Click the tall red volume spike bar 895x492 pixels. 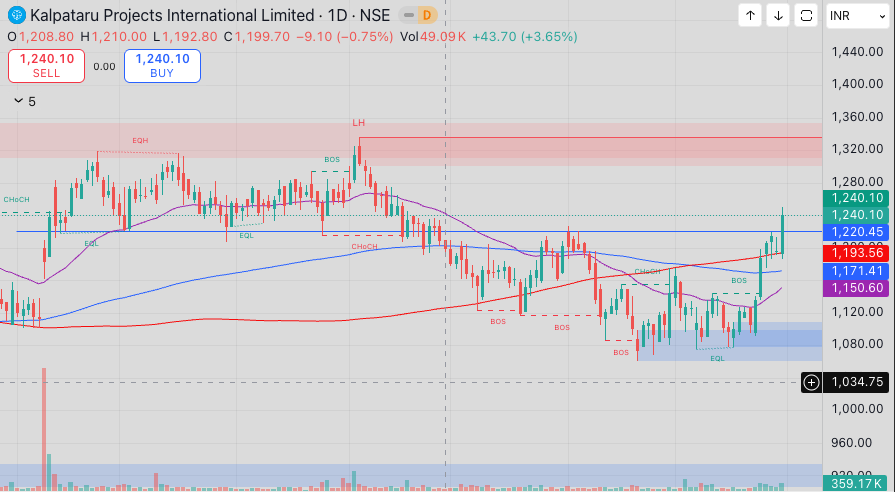44,429
